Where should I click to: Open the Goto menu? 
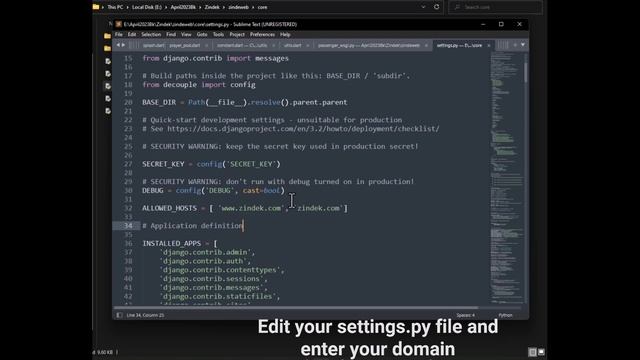click(202, 35)
